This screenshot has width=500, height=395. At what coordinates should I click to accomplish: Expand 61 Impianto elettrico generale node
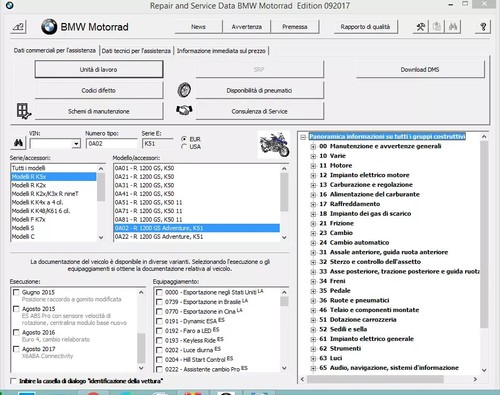pos(313,339)
